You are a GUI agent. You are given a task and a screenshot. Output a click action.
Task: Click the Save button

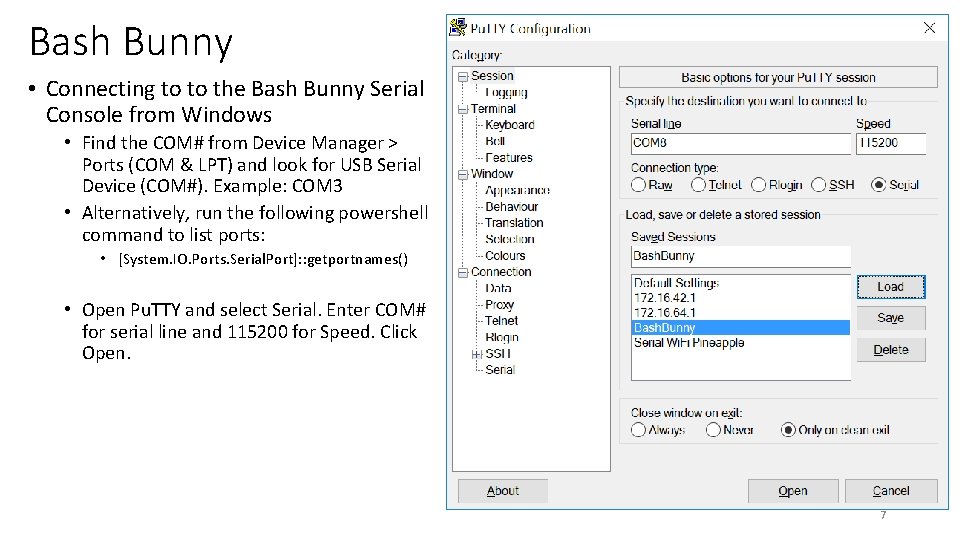pos(891,318)
